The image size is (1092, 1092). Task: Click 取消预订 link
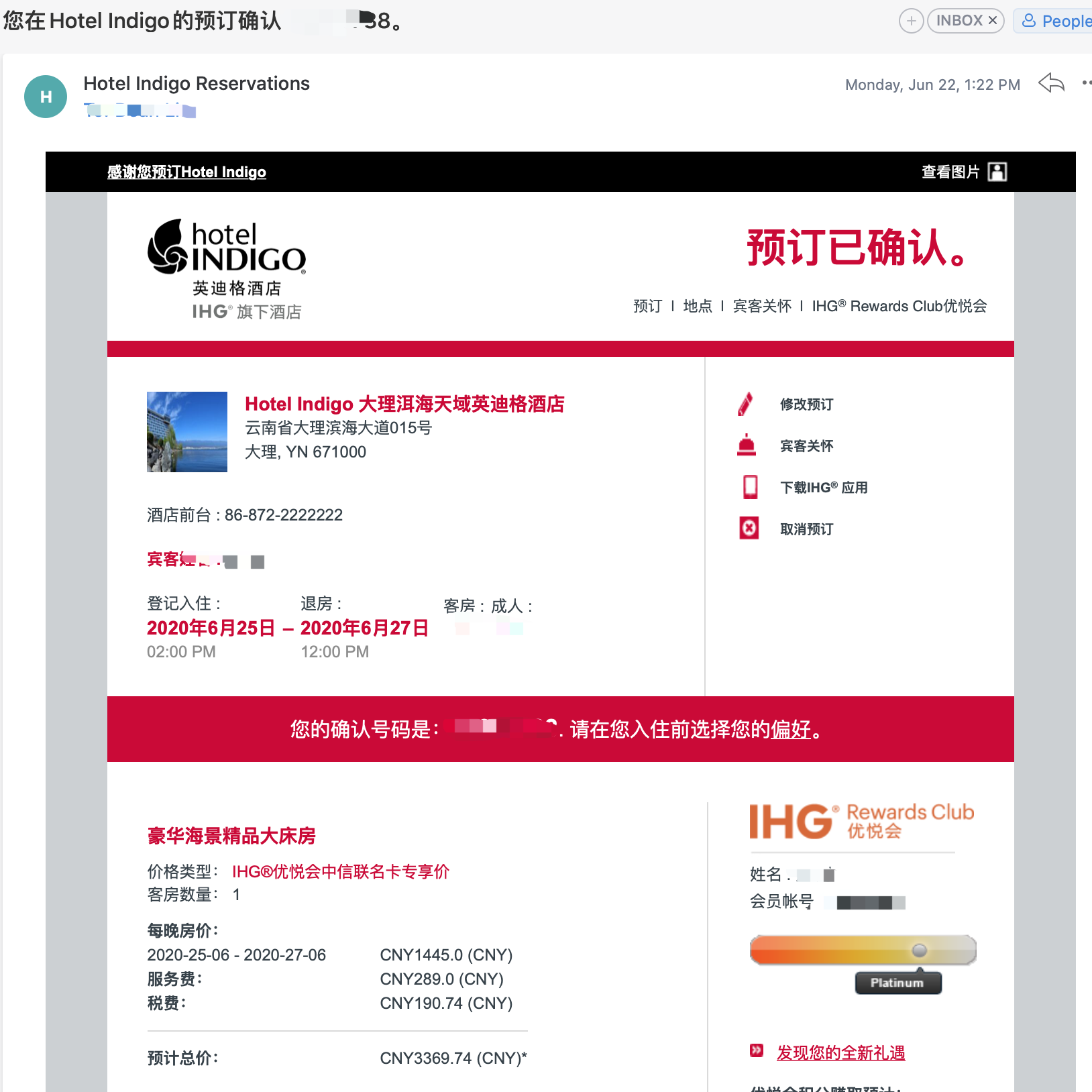[x=806, y=529]
